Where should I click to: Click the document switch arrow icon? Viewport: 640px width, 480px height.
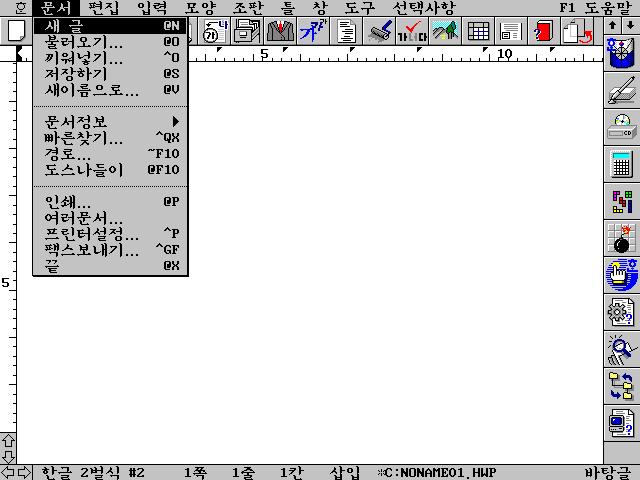(x=577, y=31)
